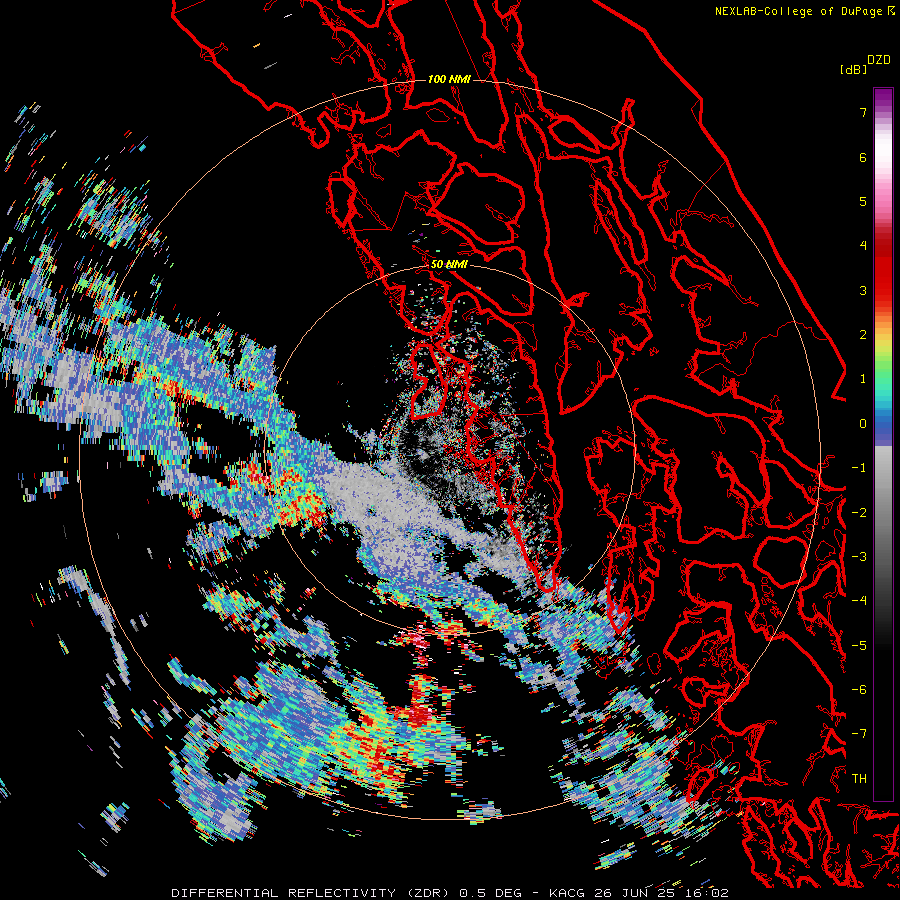Screen dimensions: 900x900
Task: Click the -1 value on color scale
Action: tap(859, 468)
